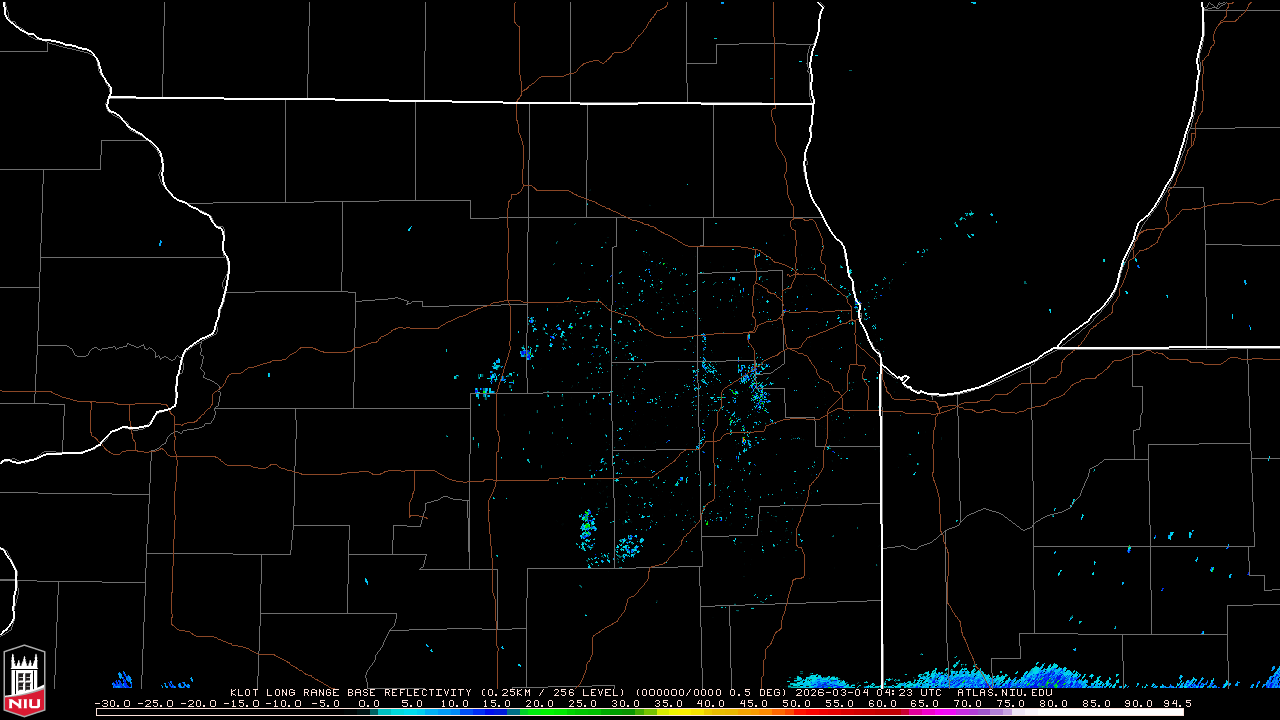Viewport: 1280px width, 720px height.
Task: Click the "94.5" scale label
Action: point(1177,703)
